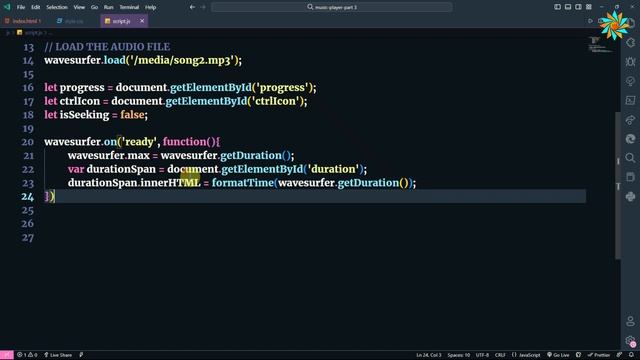
Task: Open the Accounts icon
Action: (x=631, y=321)
